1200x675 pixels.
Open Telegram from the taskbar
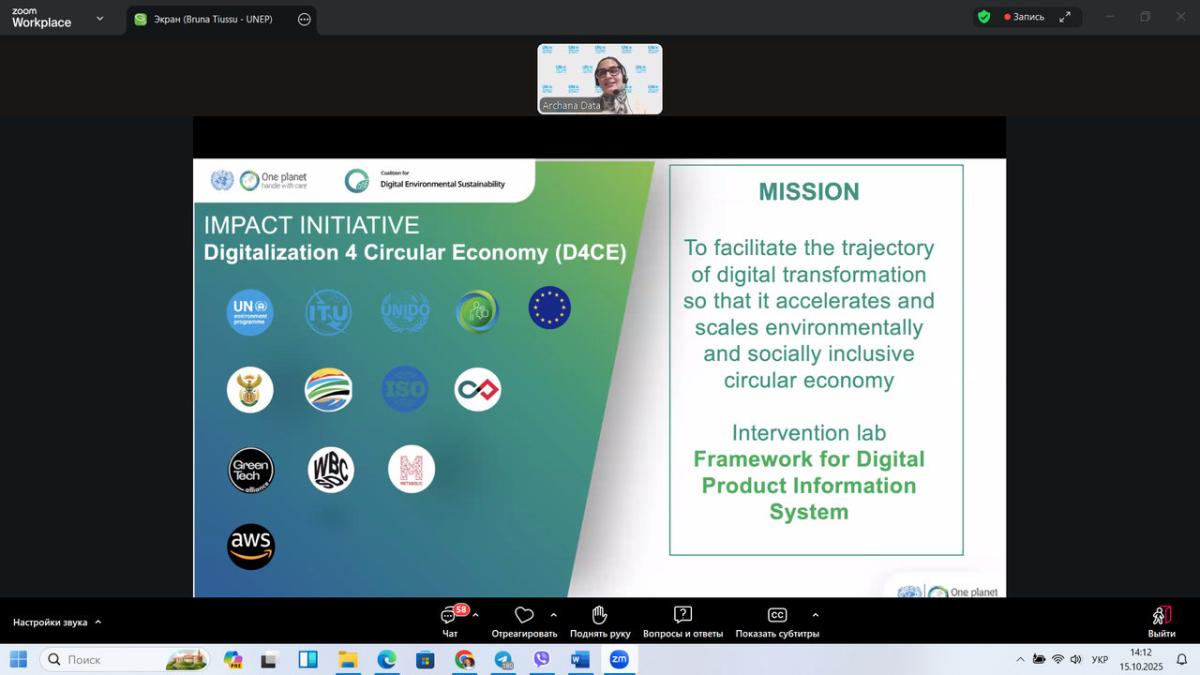tap(503, 659)
